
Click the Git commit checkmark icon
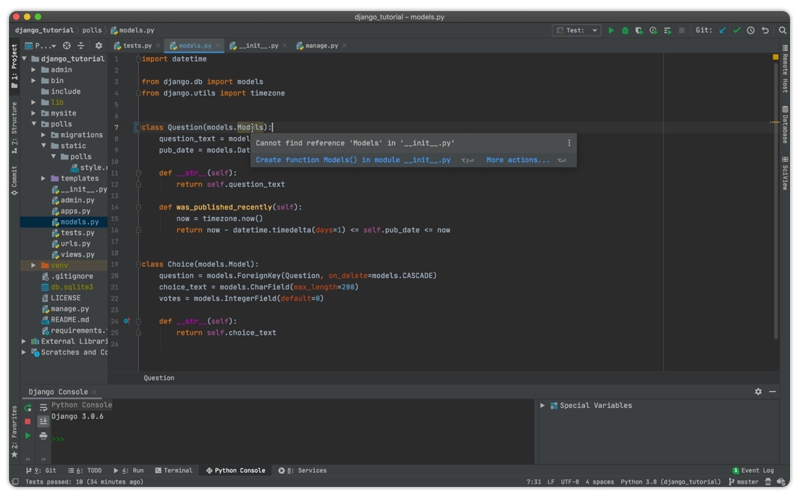737,30
